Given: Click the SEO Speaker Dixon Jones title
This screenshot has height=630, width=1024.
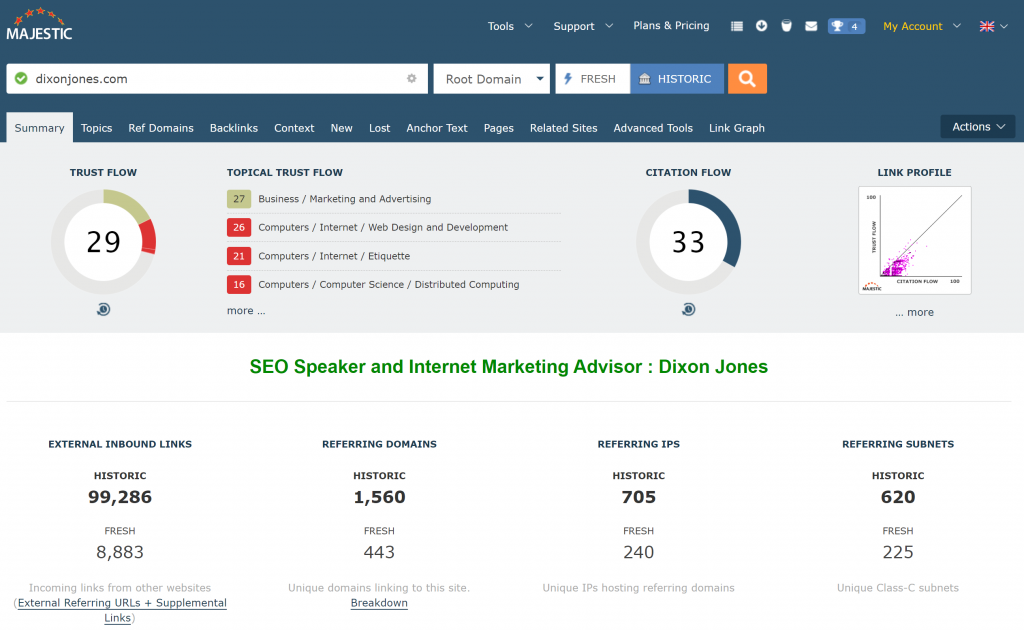Looking at the screenshot, I should pyautogui.click(x=509, y=366).
